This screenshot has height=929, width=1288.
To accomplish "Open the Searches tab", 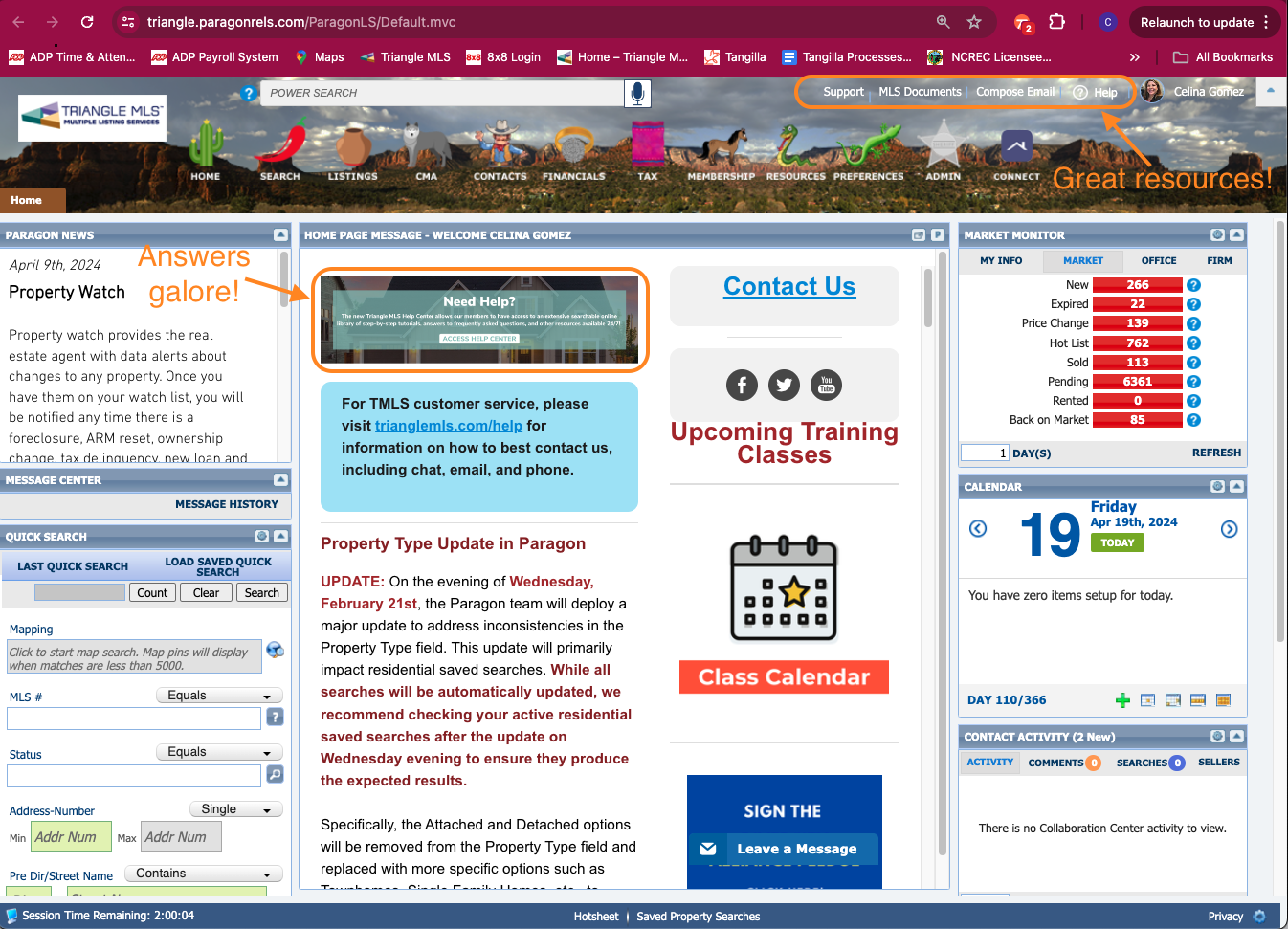I will [1150, 763].
